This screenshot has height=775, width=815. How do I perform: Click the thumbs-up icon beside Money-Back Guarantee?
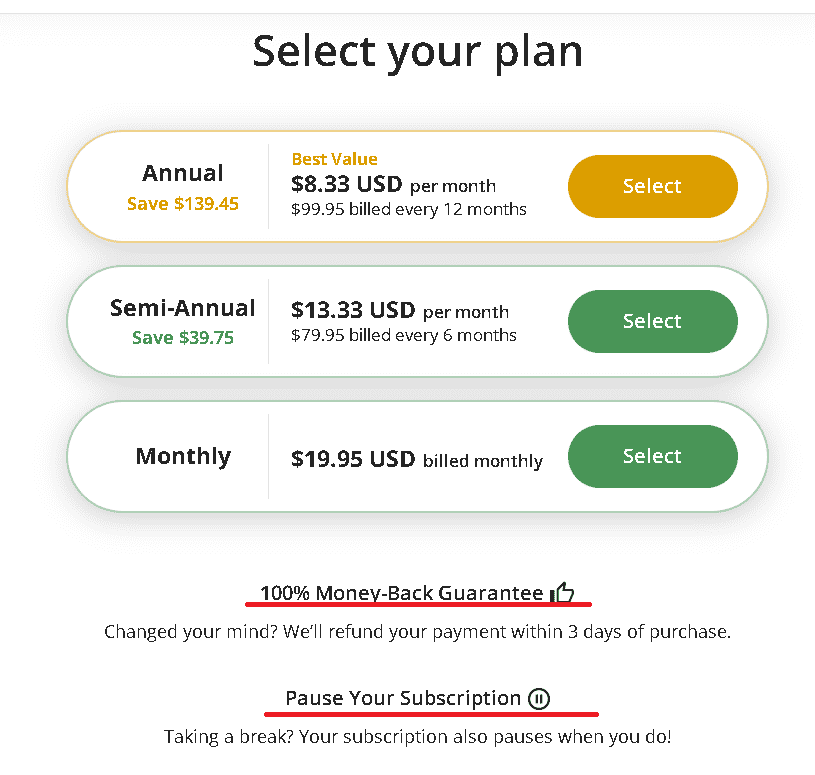(x=562, y=592)
